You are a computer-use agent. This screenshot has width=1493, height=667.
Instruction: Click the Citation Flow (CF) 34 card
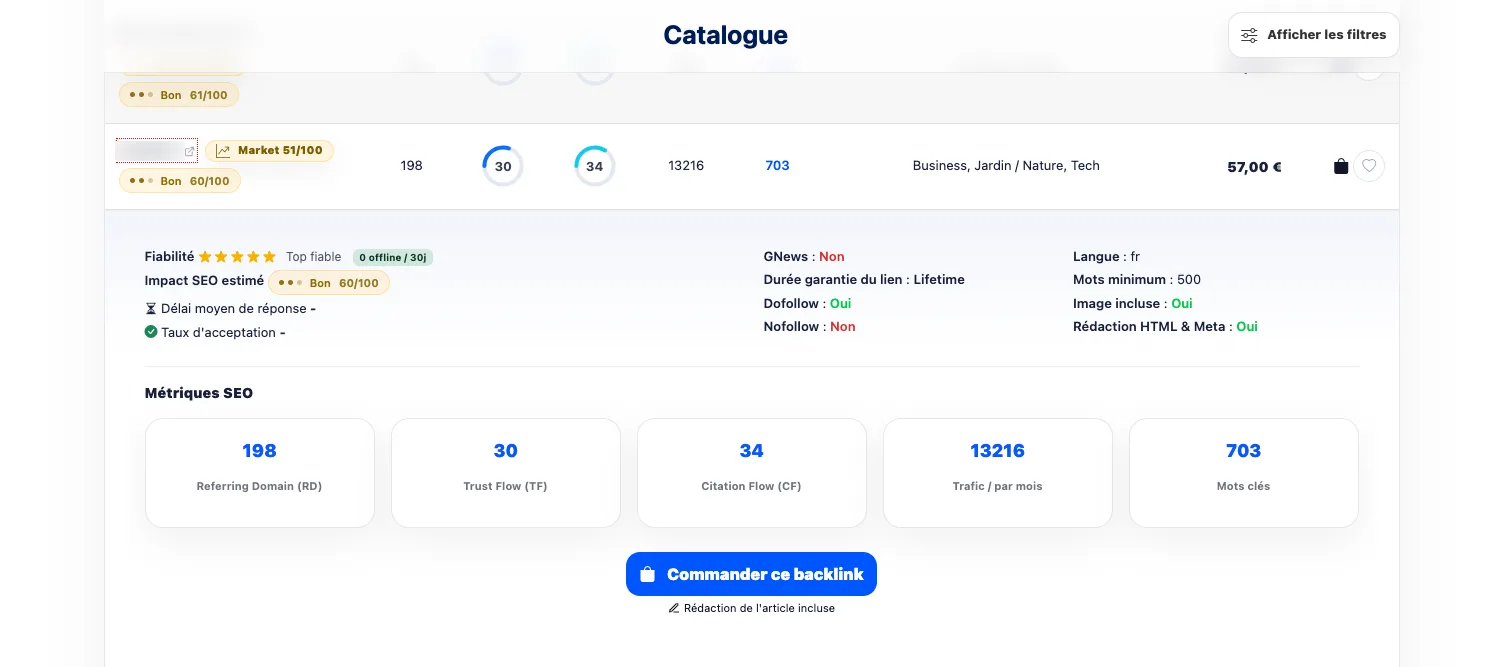752,472
